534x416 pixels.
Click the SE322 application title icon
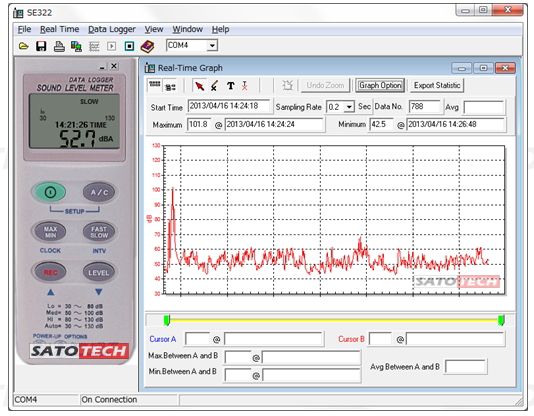click(18, 13)
